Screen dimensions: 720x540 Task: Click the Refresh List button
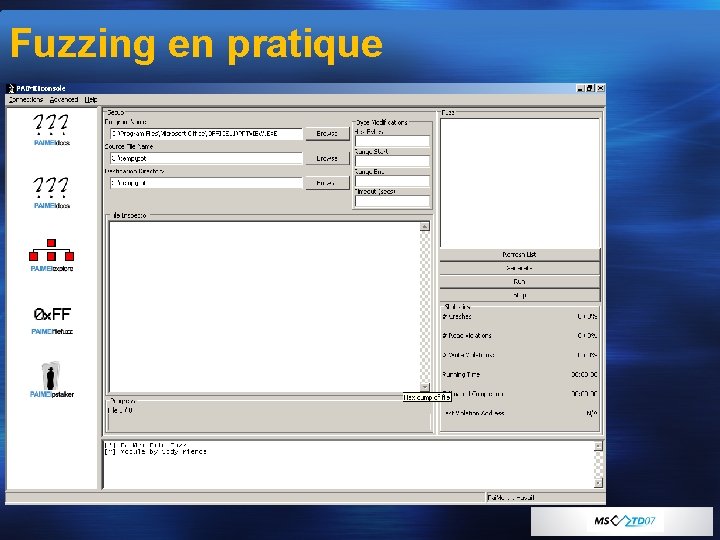pyautogui.click(x=519, y=254)
